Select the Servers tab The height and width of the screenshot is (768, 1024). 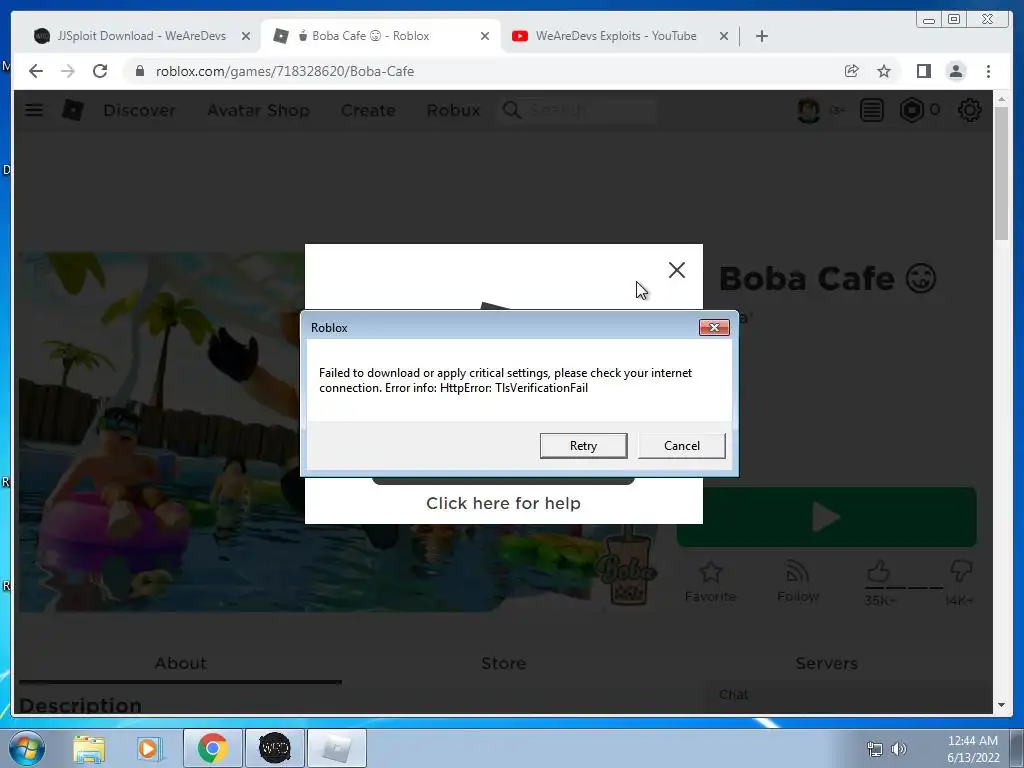coord(826,664)
